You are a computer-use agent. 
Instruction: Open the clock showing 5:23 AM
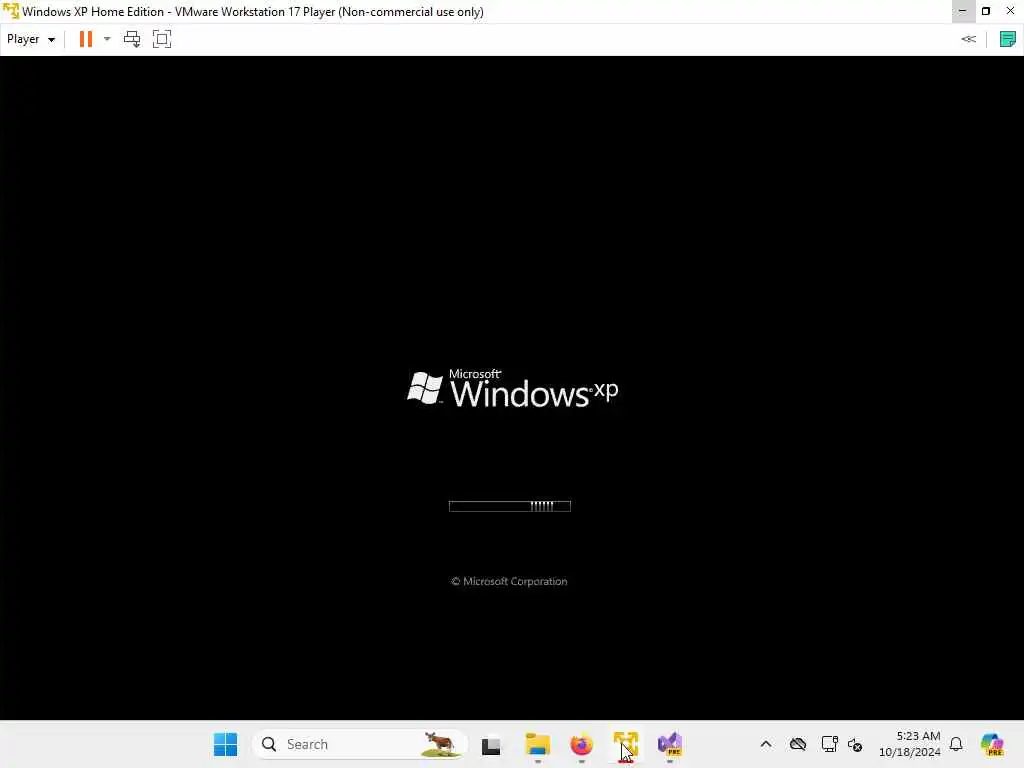910,744
